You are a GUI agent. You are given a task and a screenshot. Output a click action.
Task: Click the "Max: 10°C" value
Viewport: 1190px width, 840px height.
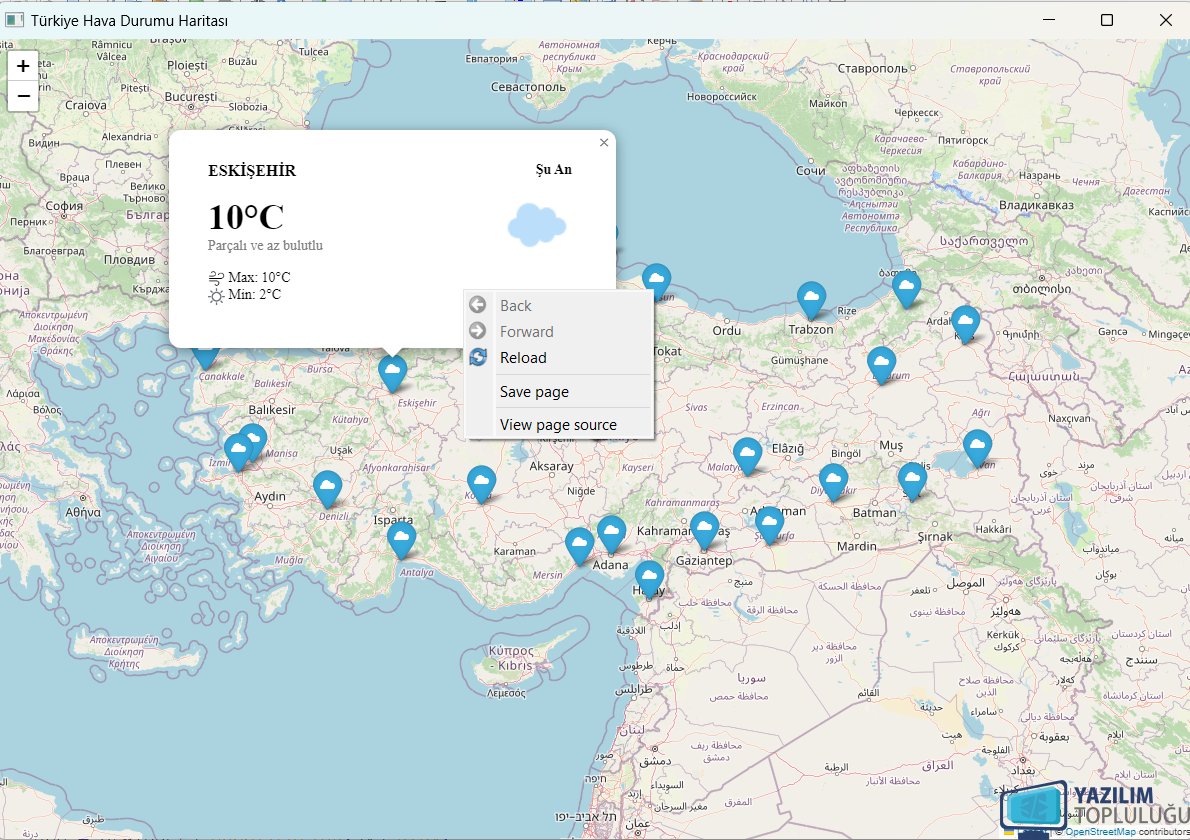click(259, 278)
